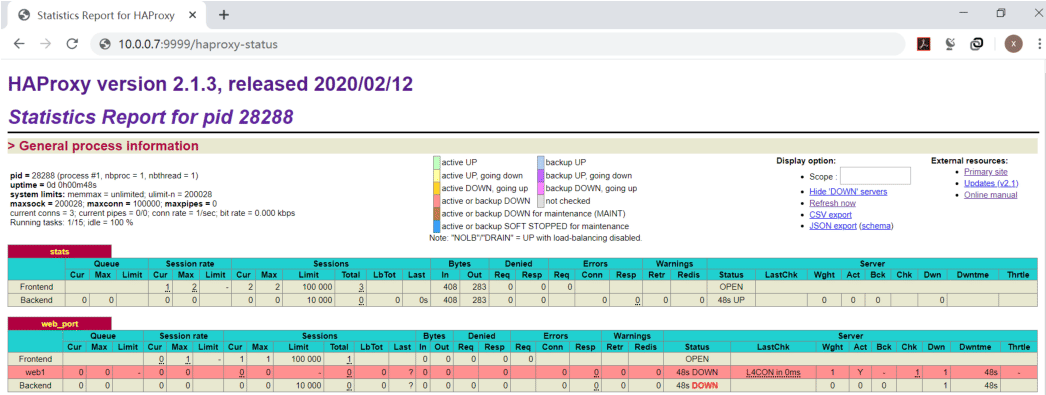Click the satellite dish extension icon
The height and width of the screenshot is (395, 1046).
[x=951, y=44]
